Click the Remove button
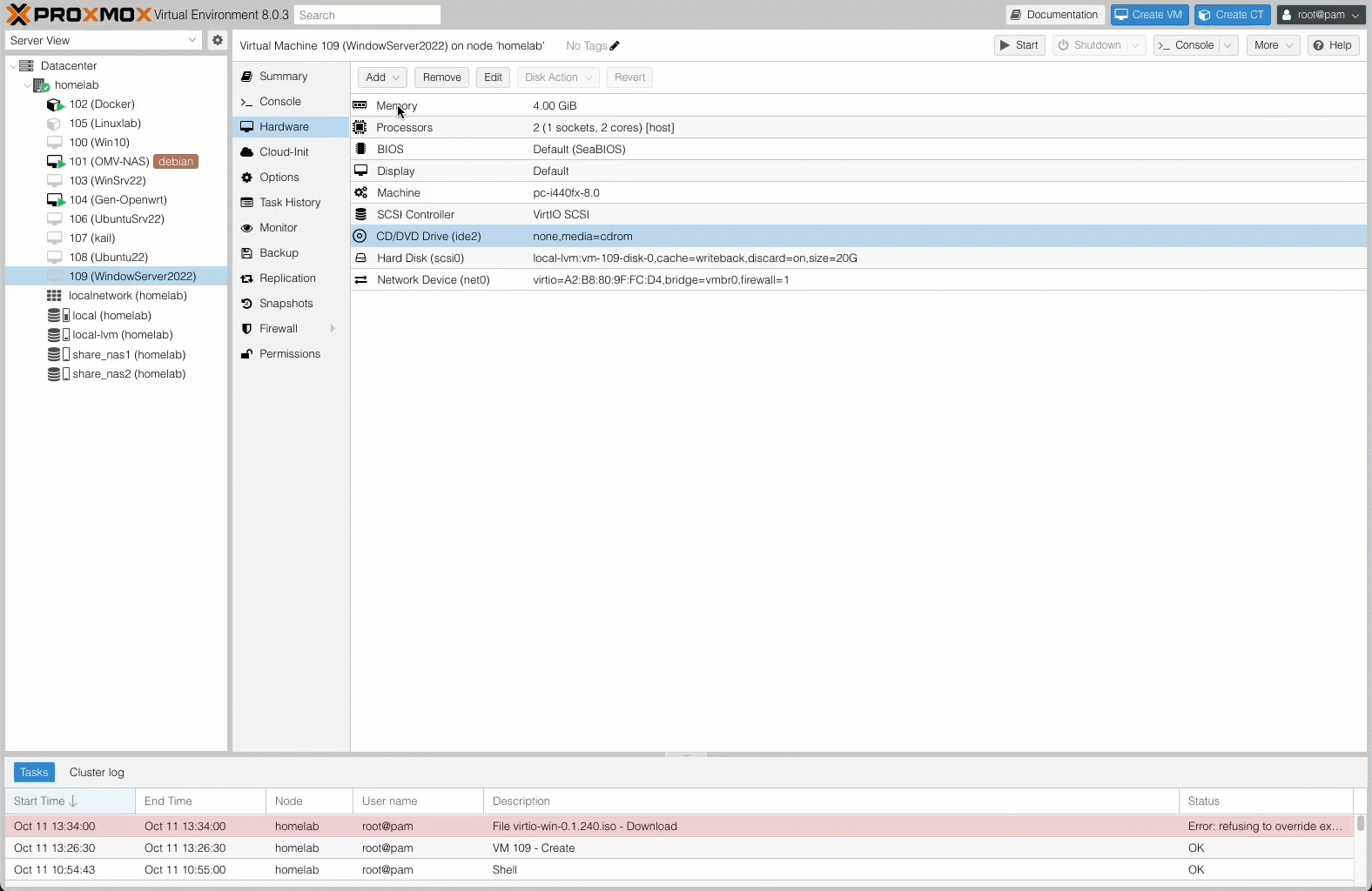 pos(441,77)
